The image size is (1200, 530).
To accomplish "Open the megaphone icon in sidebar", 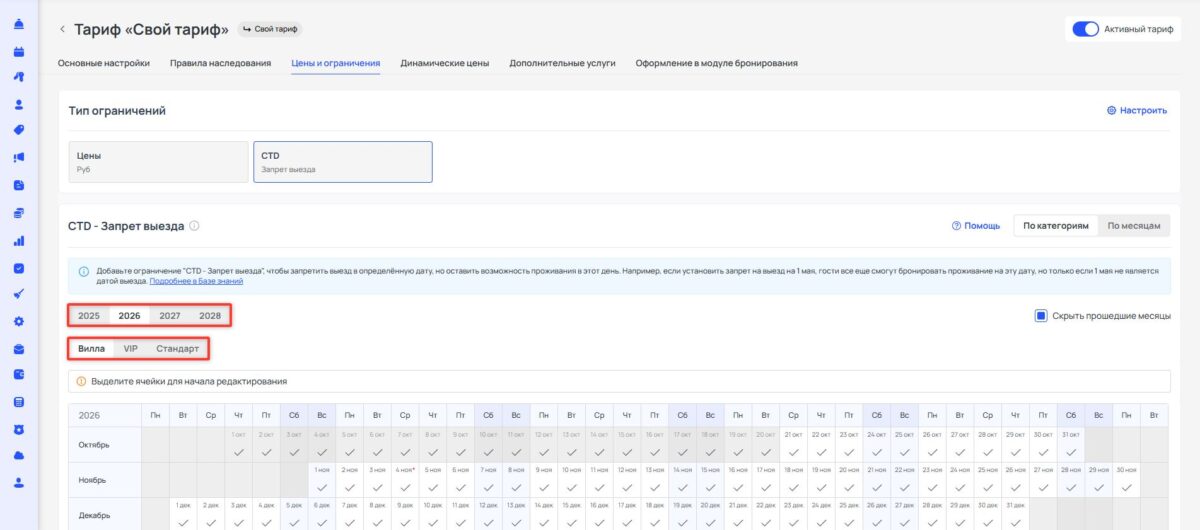I will [19, 157].
